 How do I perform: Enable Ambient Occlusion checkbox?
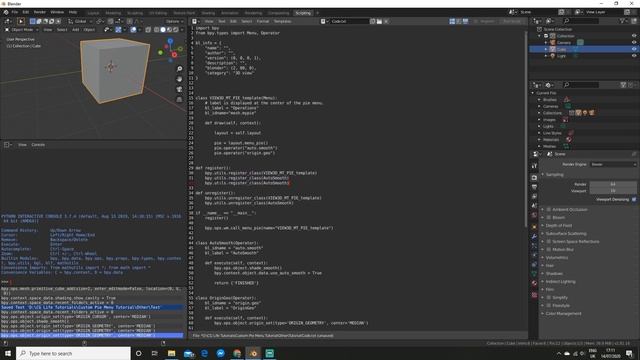549,209
